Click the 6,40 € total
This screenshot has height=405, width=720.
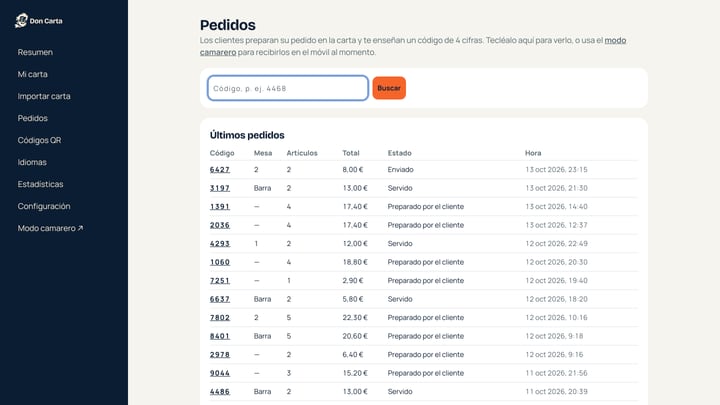pos(353,355)
